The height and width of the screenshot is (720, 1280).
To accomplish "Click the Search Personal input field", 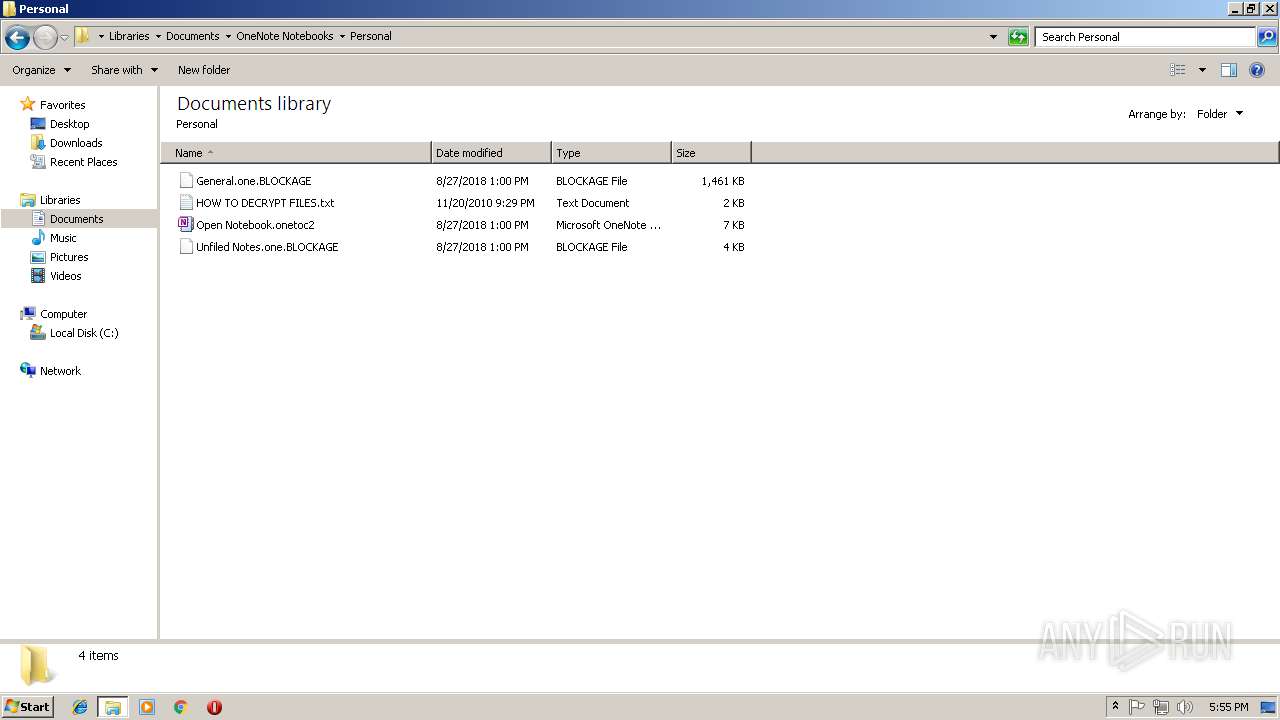I will (1145, 37).
